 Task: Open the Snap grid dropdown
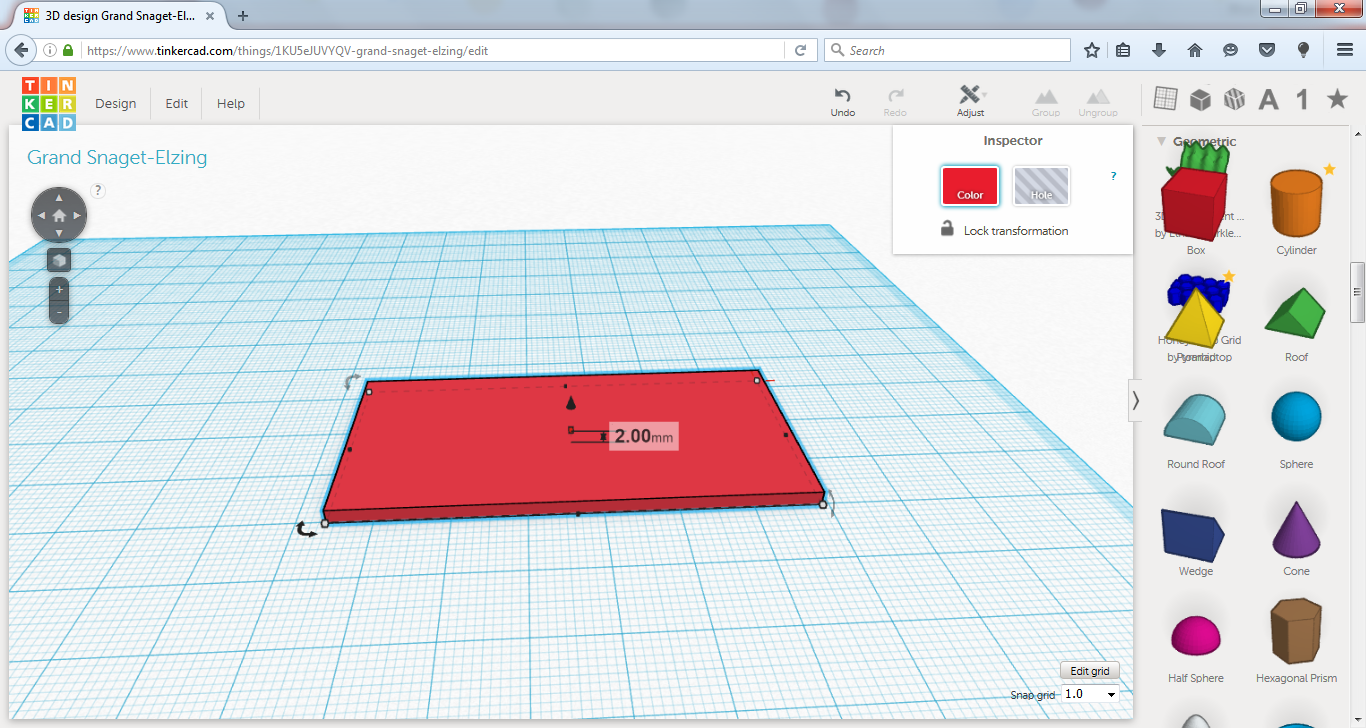pyautogui.click(x=1090, y=694)
